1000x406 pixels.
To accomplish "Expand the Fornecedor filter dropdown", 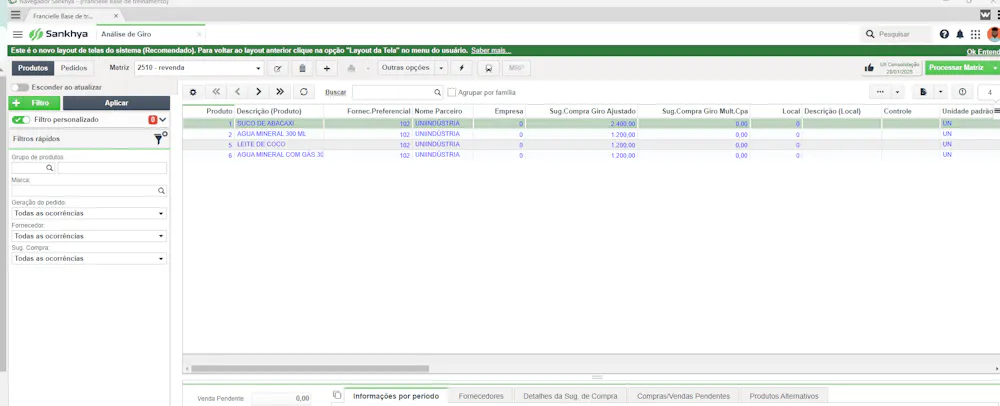I will (89, 236).
